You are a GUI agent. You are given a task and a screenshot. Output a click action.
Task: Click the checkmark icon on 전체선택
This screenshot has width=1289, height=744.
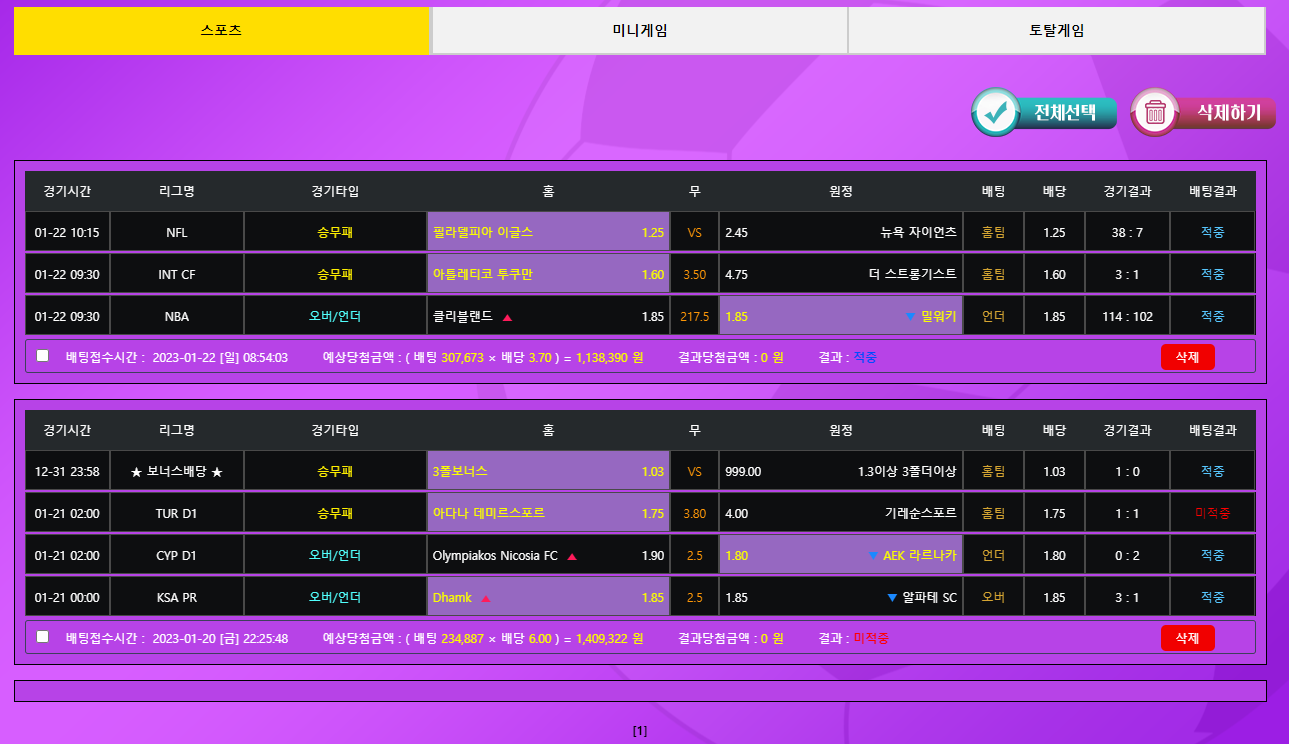tap(996, 113)
